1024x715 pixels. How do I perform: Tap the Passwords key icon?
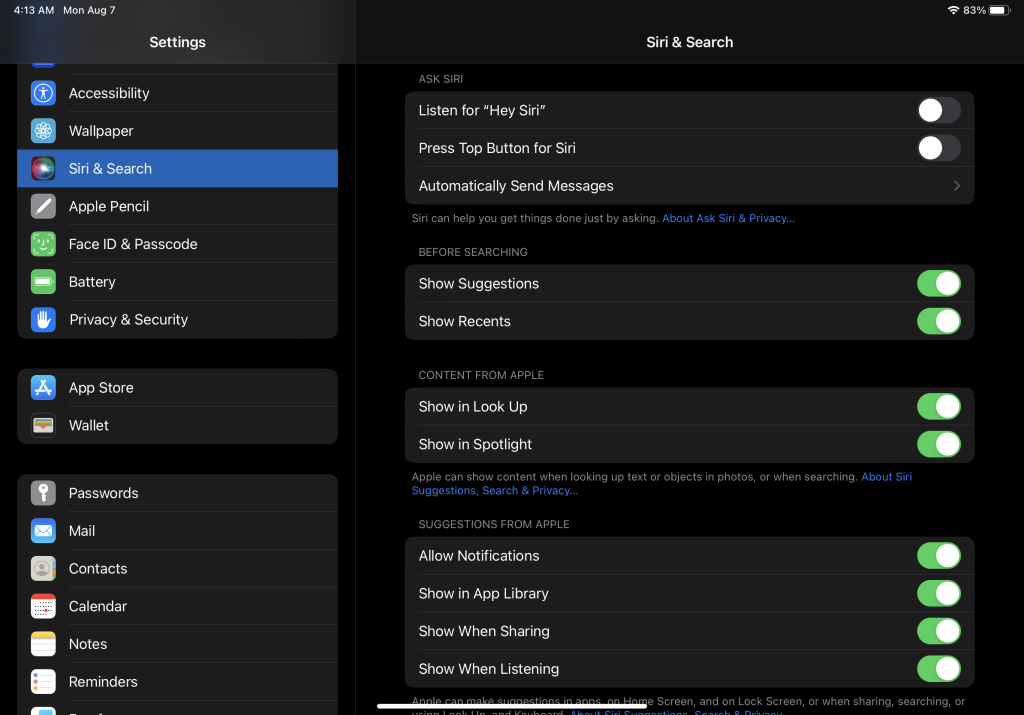pos(43,493)
